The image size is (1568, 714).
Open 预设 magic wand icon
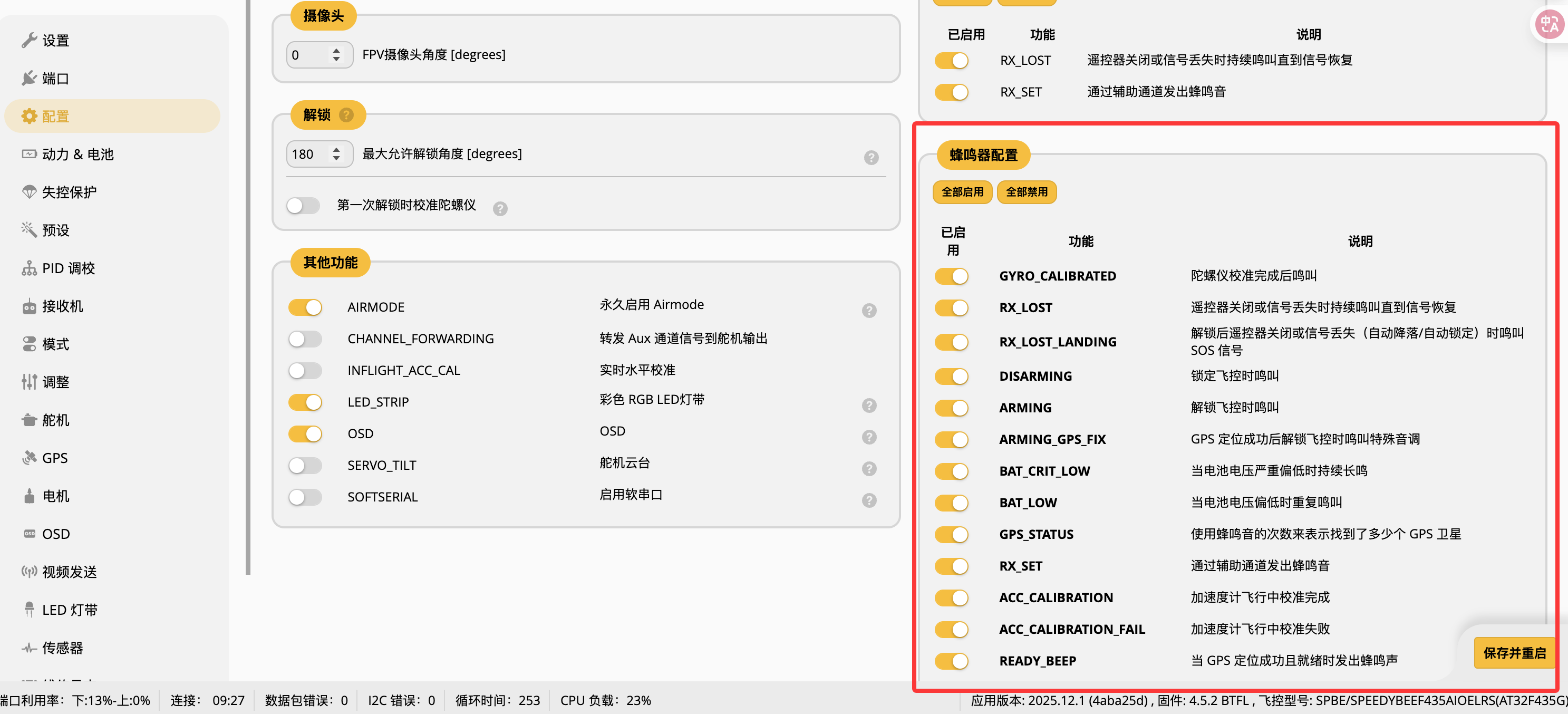pos(28,229)
